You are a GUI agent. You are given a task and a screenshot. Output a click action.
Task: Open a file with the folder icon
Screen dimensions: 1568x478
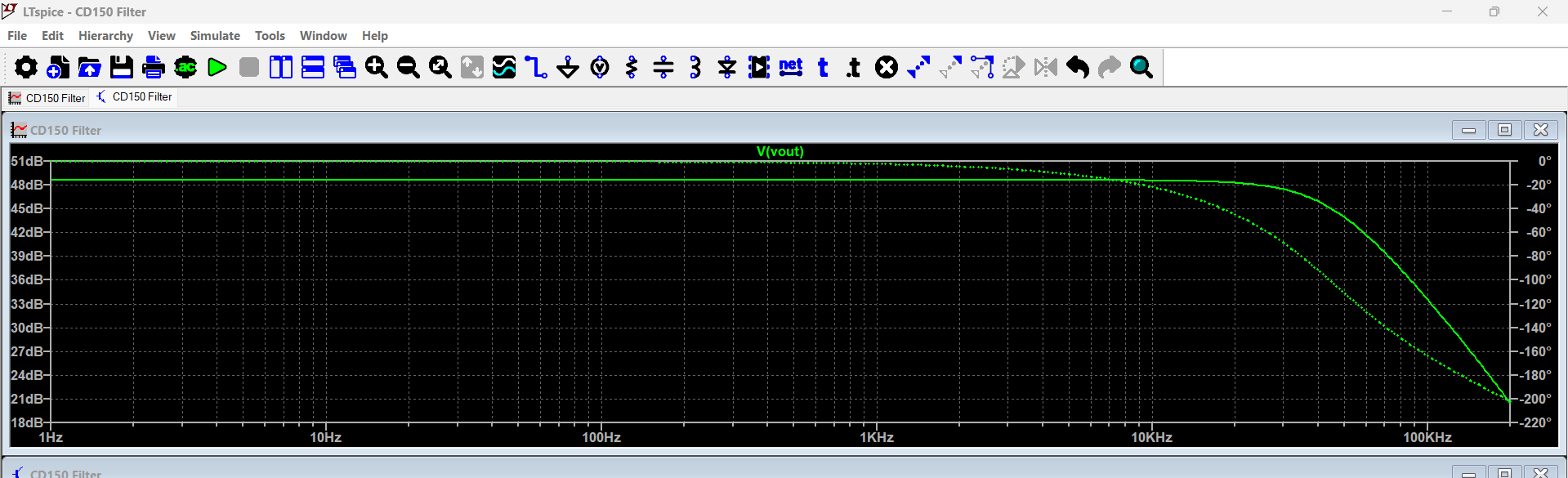90,67
